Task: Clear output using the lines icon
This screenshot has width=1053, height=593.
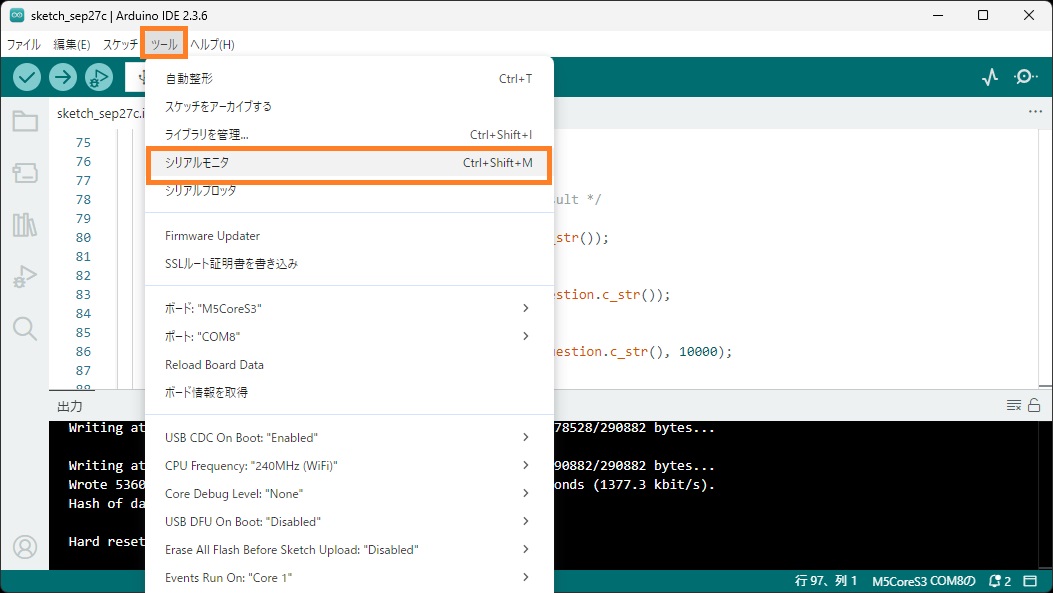Action: click(x=1013, y=405)
